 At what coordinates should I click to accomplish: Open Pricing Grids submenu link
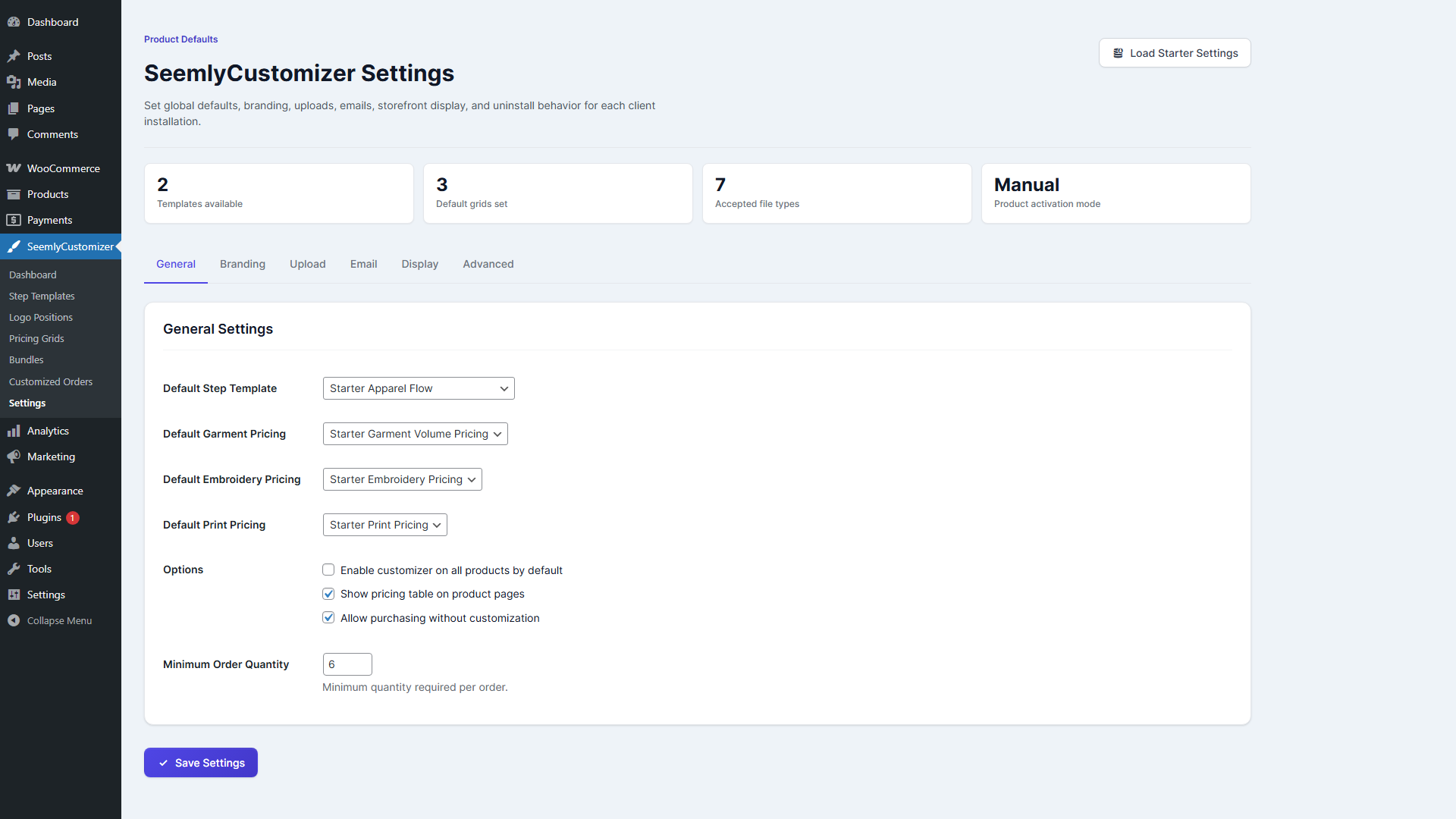[36, 338]
